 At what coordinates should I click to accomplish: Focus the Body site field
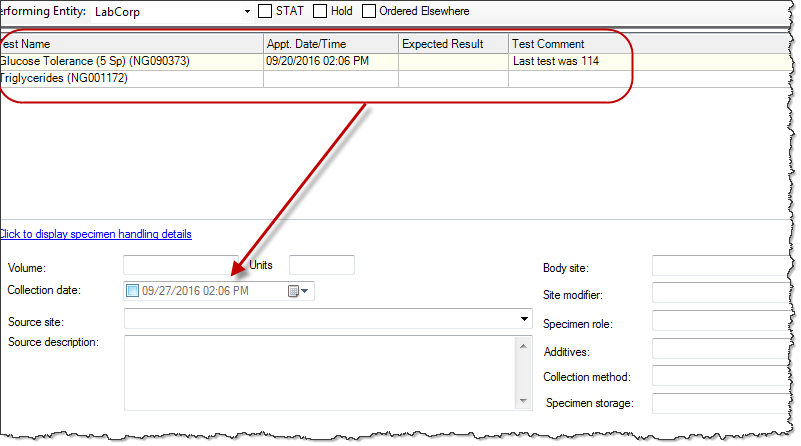point(721,267)
